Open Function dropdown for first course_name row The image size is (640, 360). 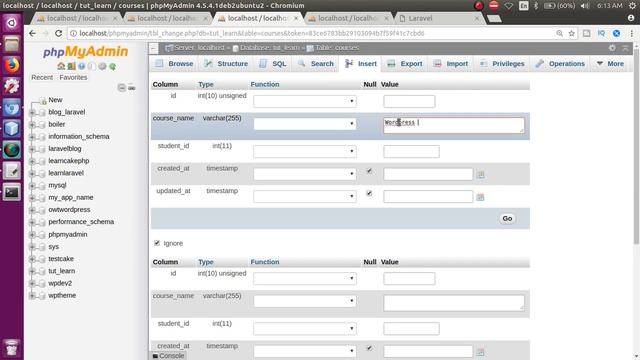(304, 124)
